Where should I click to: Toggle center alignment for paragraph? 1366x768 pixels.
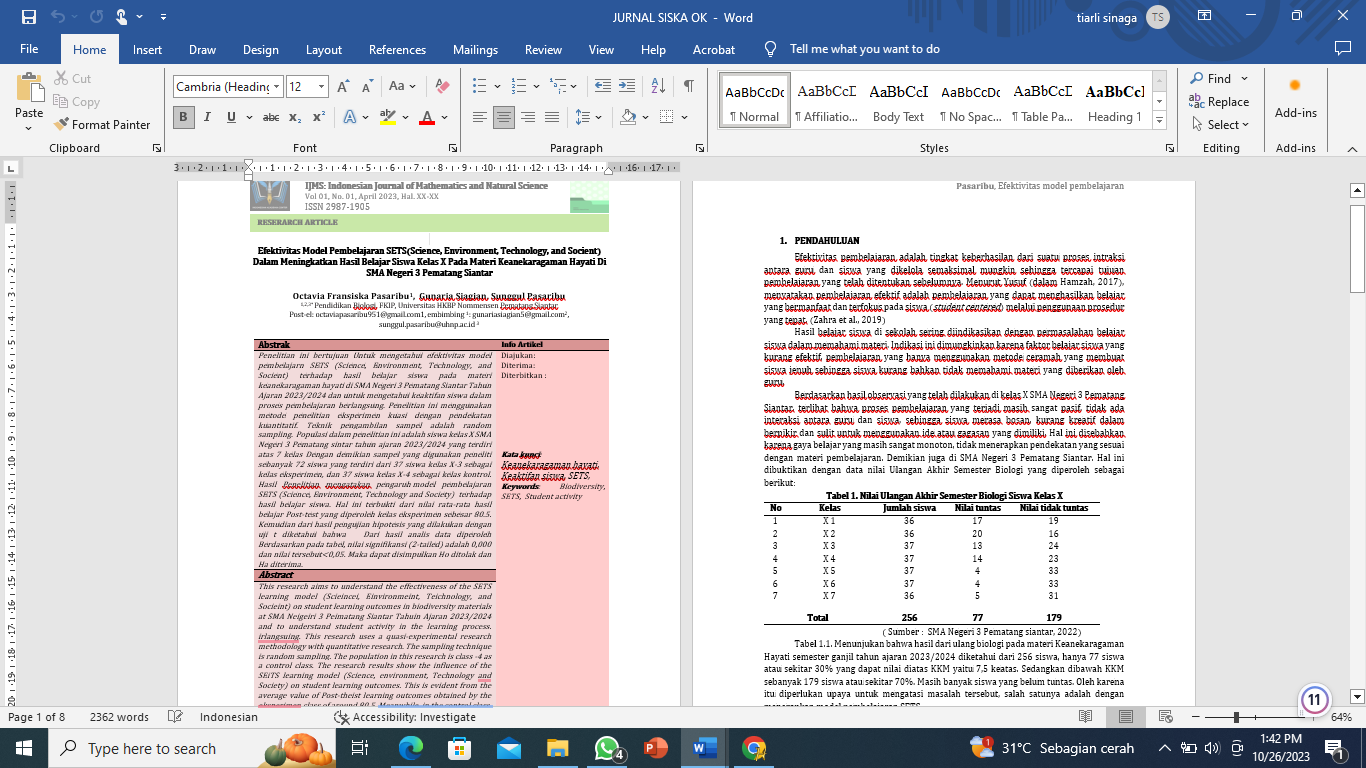point(504,118)
